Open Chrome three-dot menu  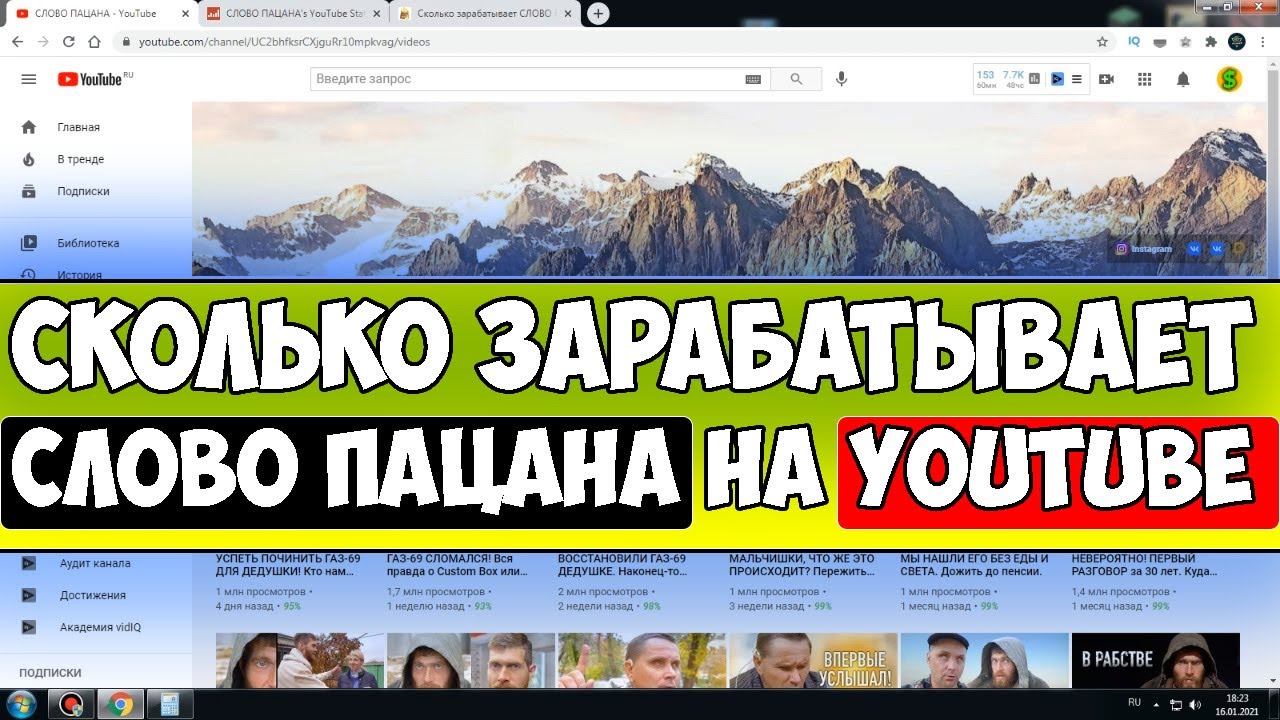pyautogui.click(x=1263, y=42)
